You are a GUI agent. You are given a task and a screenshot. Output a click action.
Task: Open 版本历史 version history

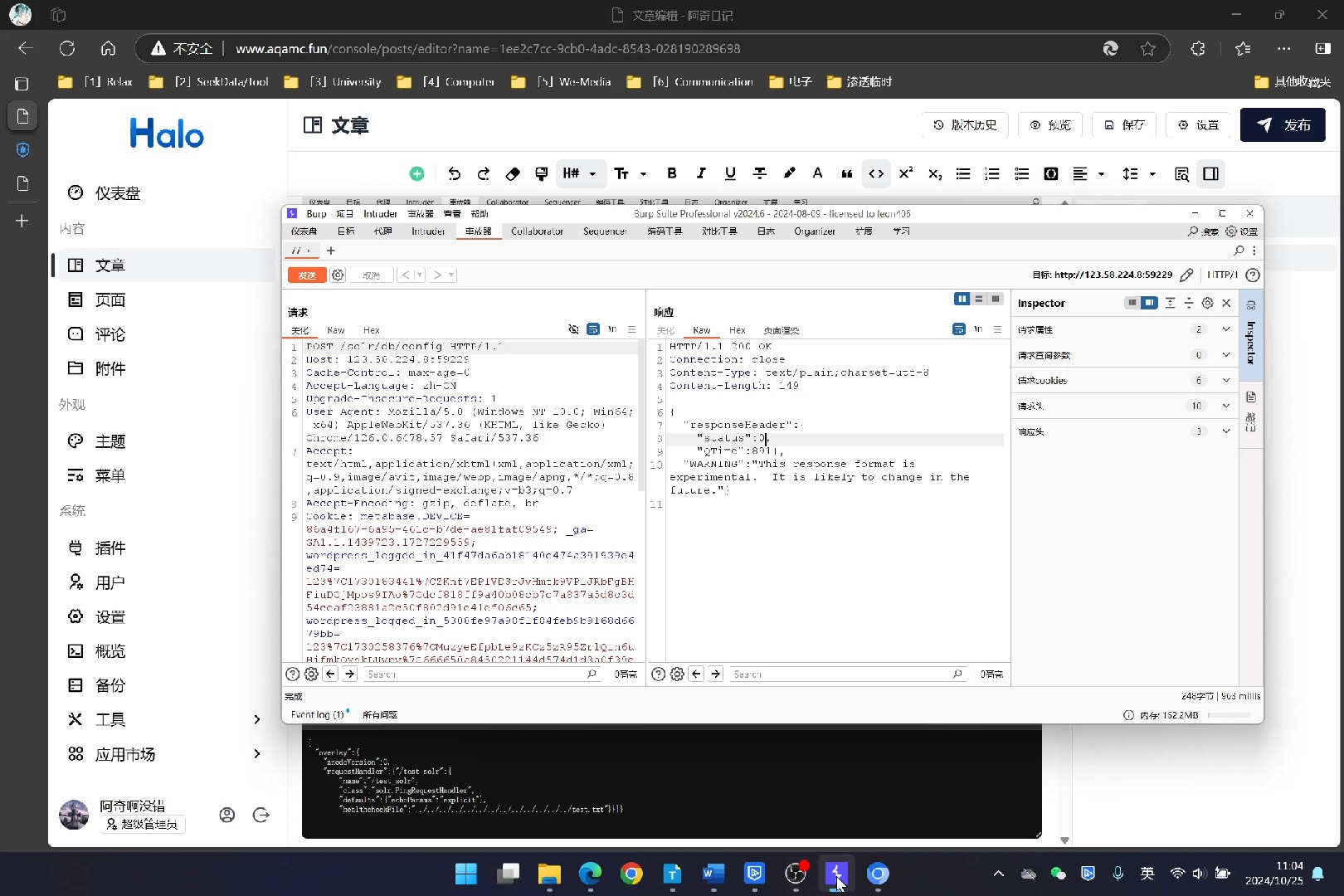[x=965, y=125]
